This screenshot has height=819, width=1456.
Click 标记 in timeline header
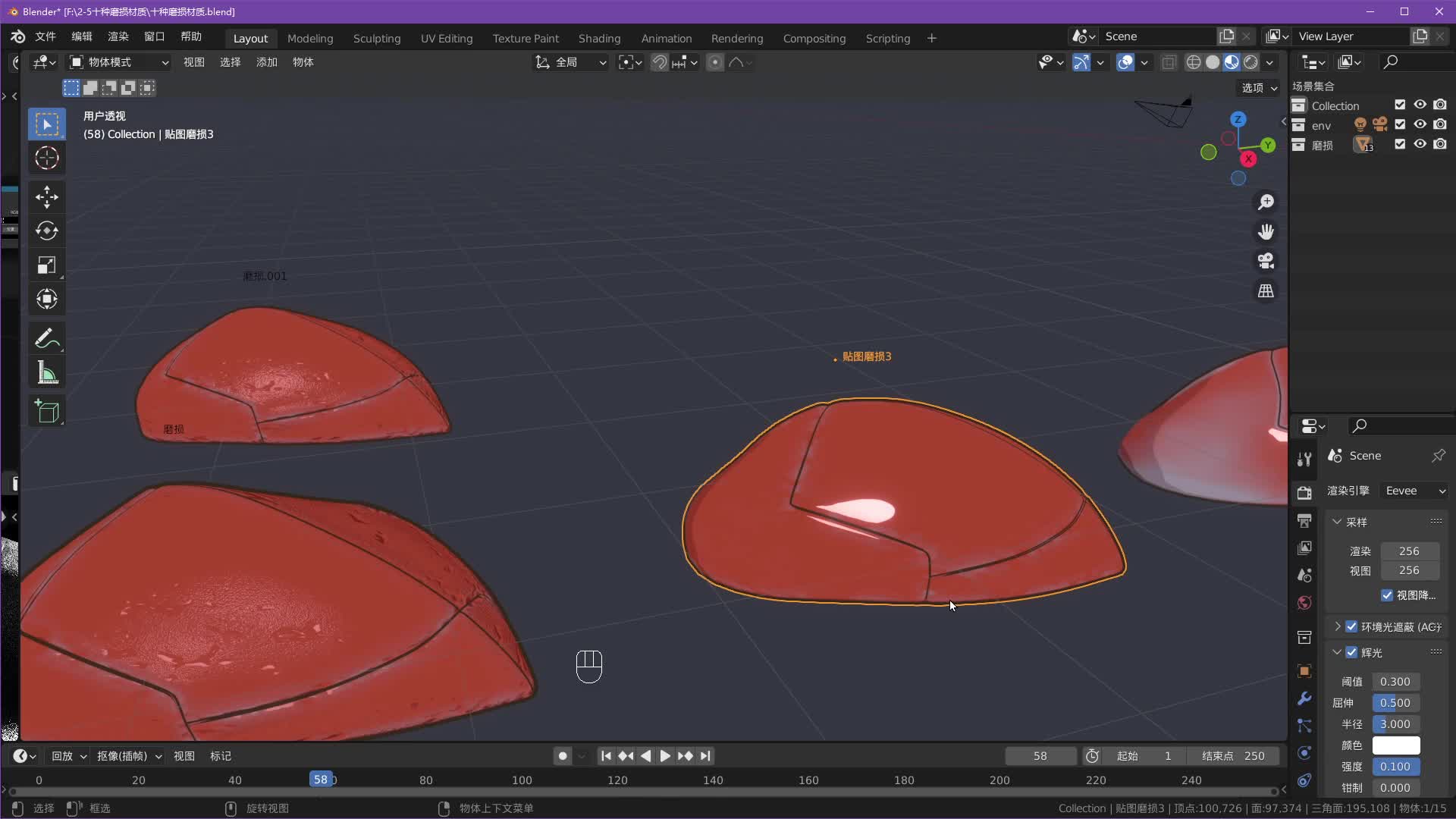(221, 756)
